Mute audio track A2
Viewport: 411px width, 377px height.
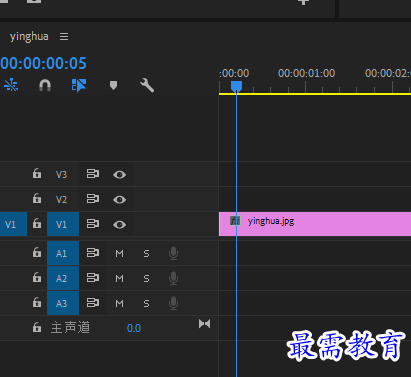(119, 279)
